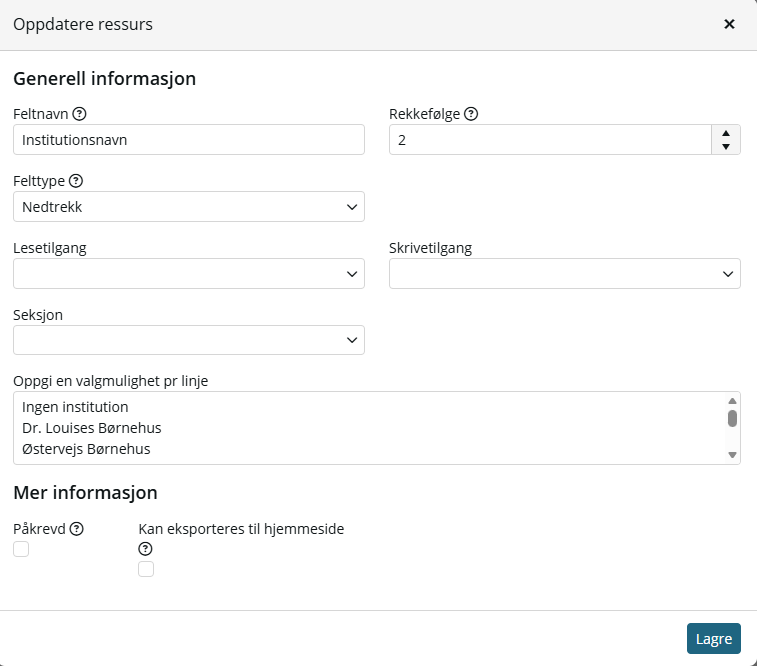The height and width of the screenshot is (666, 757).
Task: Click the help icon next to Feltnavn
Action: [79, 114]
